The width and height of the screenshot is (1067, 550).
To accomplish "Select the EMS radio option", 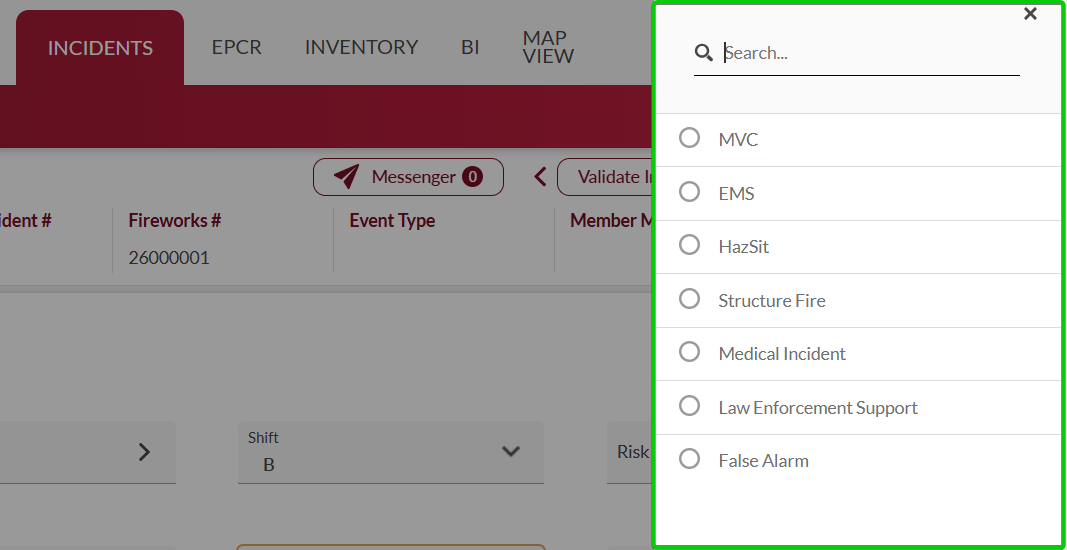I will coord(690,192).
